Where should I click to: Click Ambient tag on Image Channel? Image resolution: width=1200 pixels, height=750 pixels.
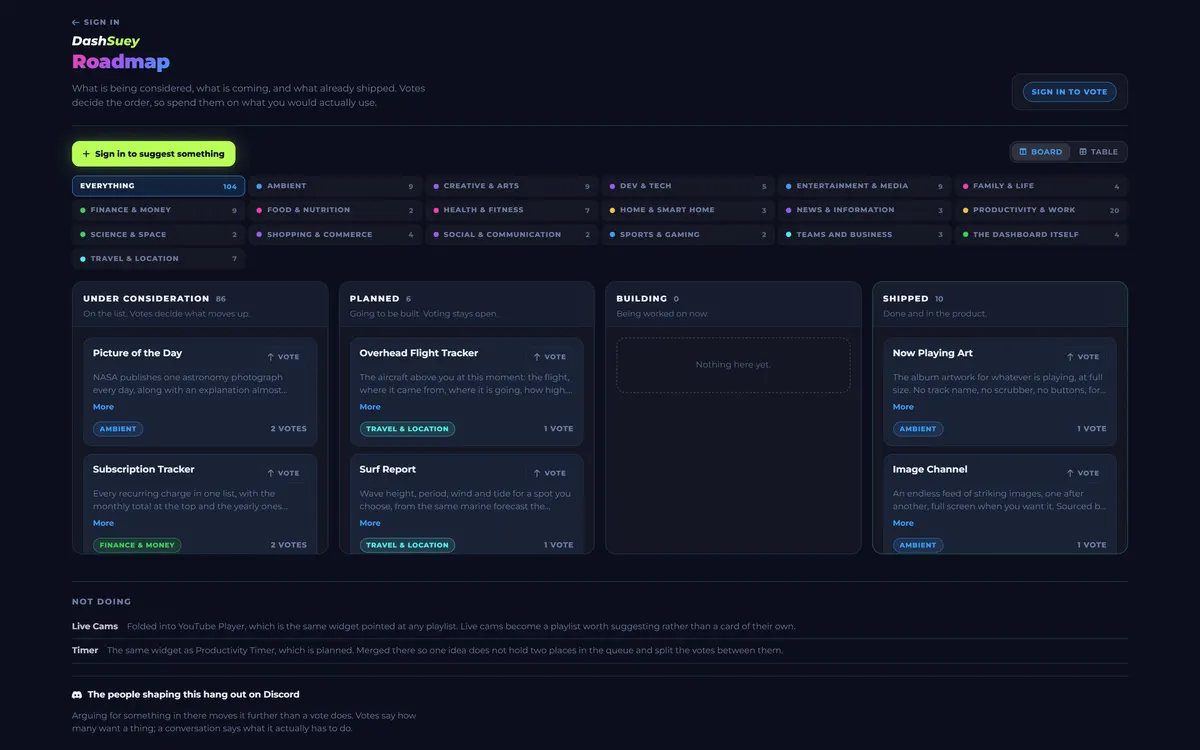pyautogui.click(x=918, y=545)
